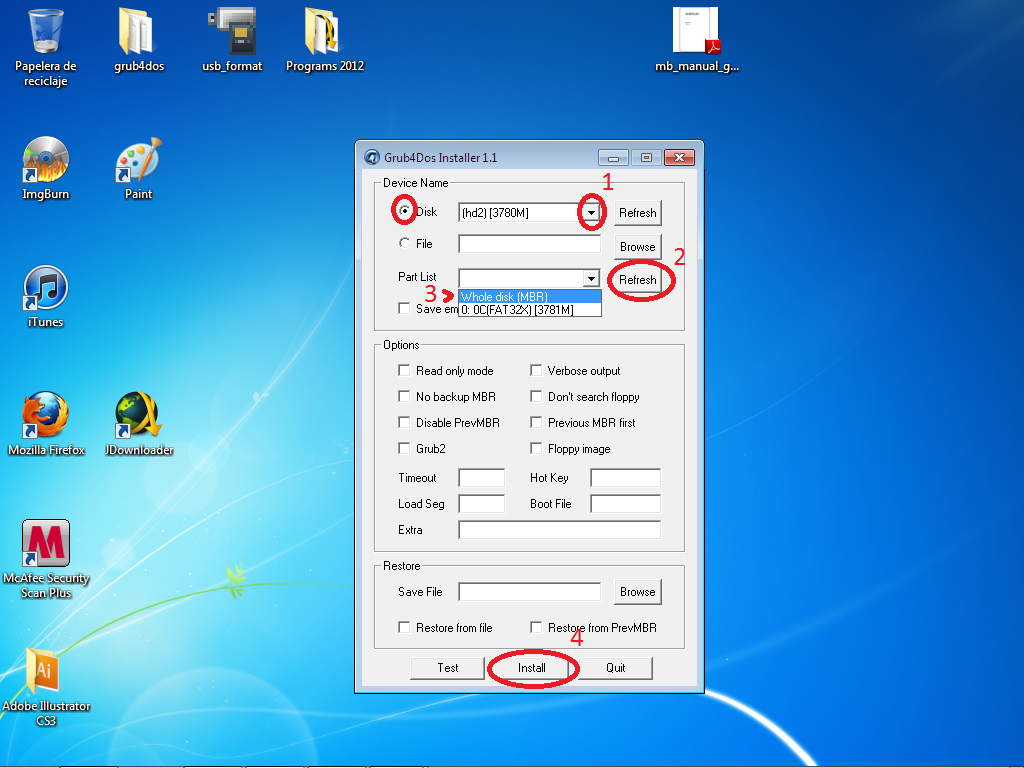Select the File radio button
Screen dimensions: 1024x768
click(x=404, y=244)
